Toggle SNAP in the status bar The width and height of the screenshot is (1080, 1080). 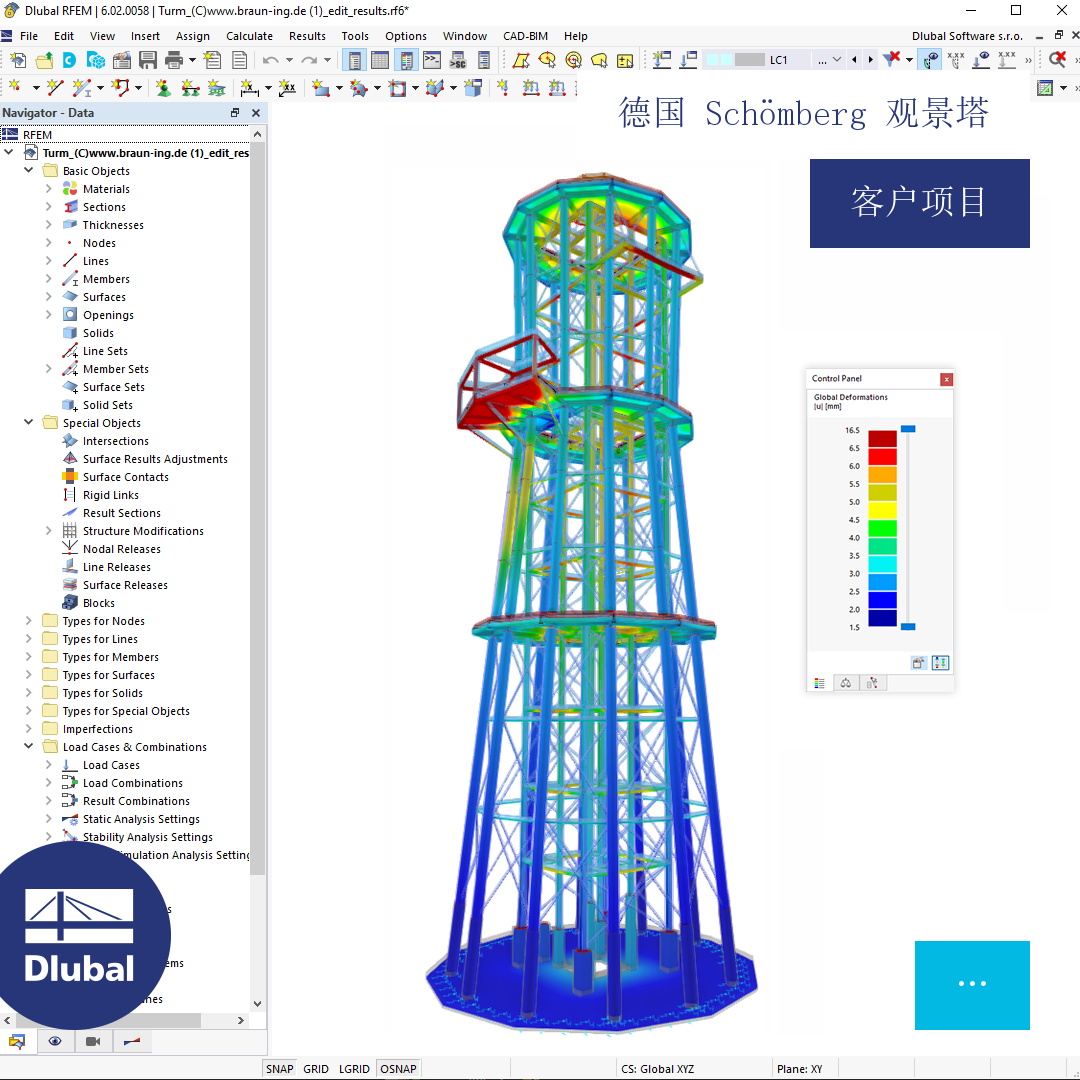(280, 1069)
